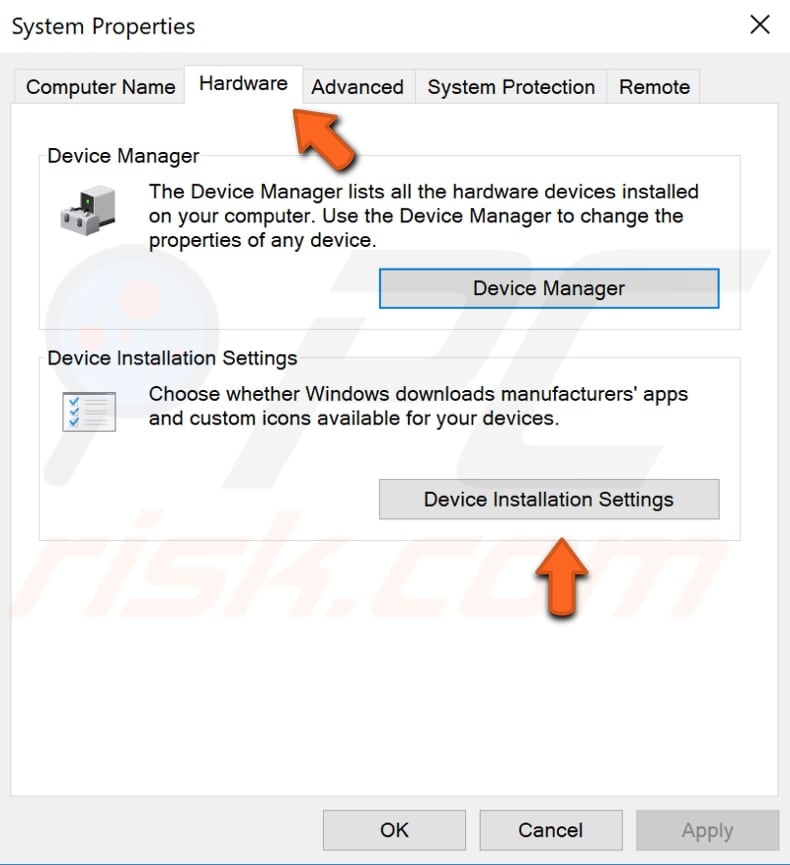Open the Advanced tab
The width and height of the screenshot is (790, 865).
tap(358, 87)
